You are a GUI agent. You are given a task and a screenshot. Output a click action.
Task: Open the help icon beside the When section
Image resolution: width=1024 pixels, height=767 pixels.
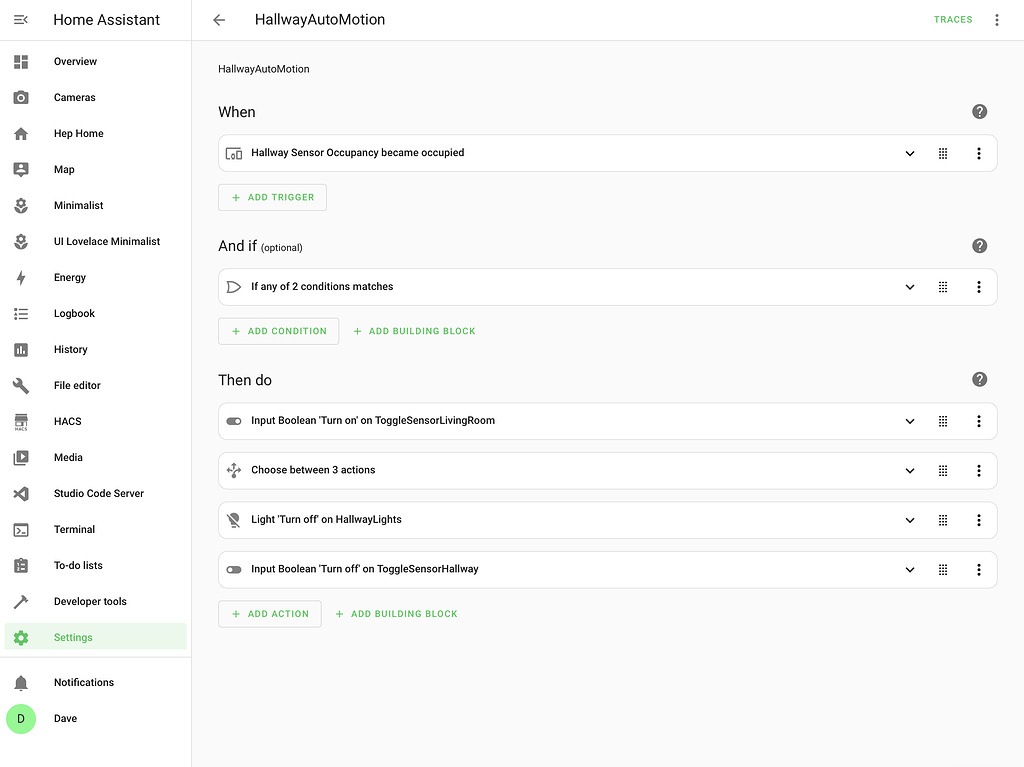tap(979, 112)
